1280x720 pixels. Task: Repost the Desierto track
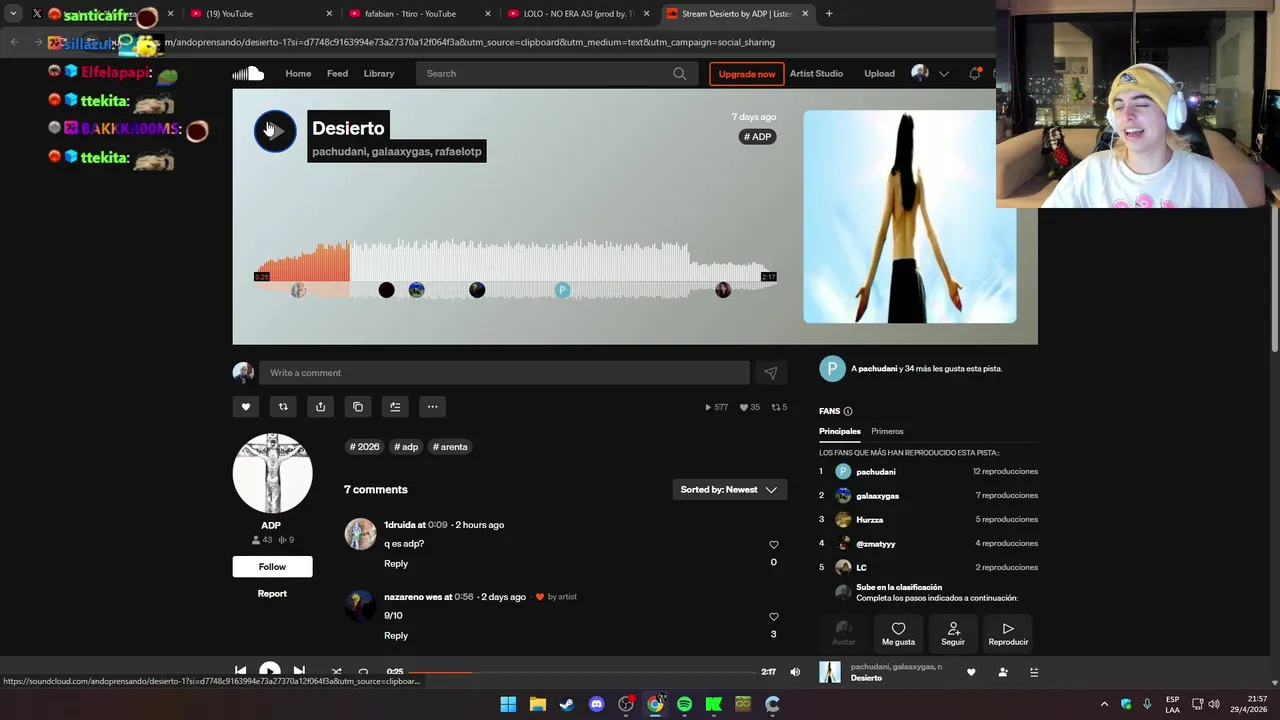(x=283, y=407)
